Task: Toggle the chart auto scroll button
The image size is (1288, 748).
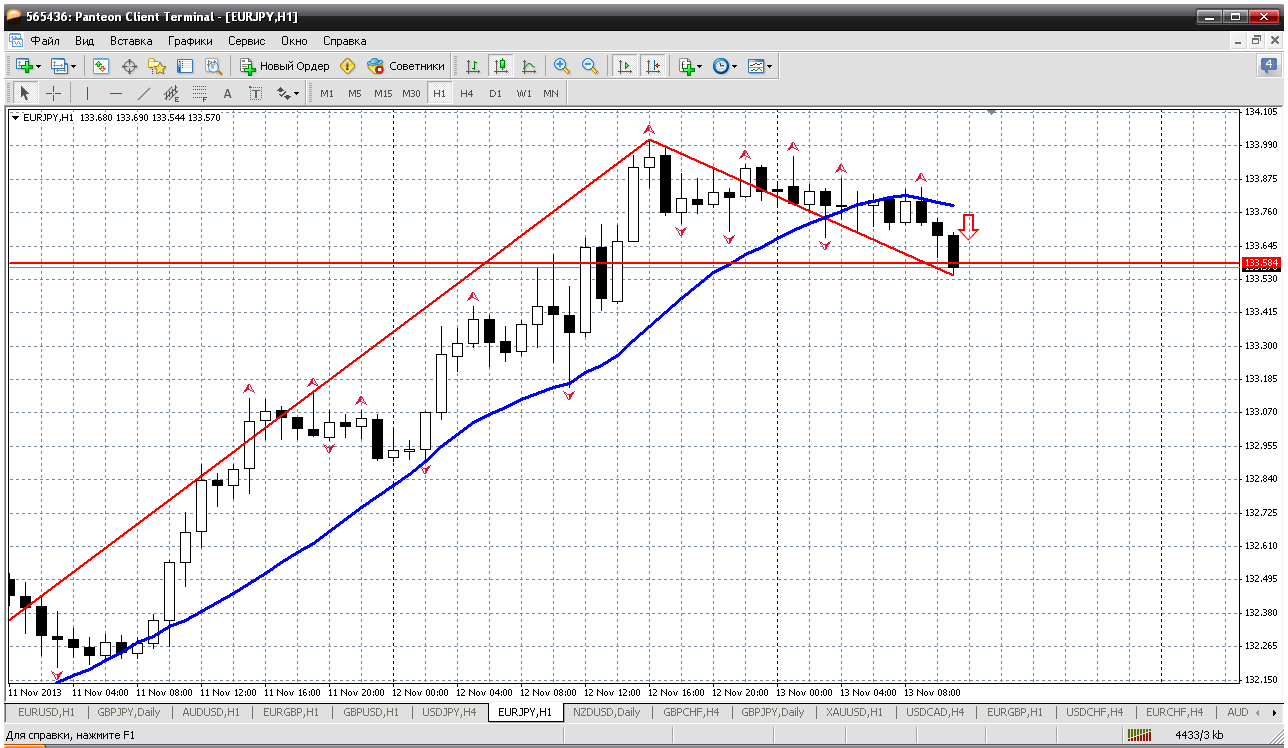Action: coord(625,66)
